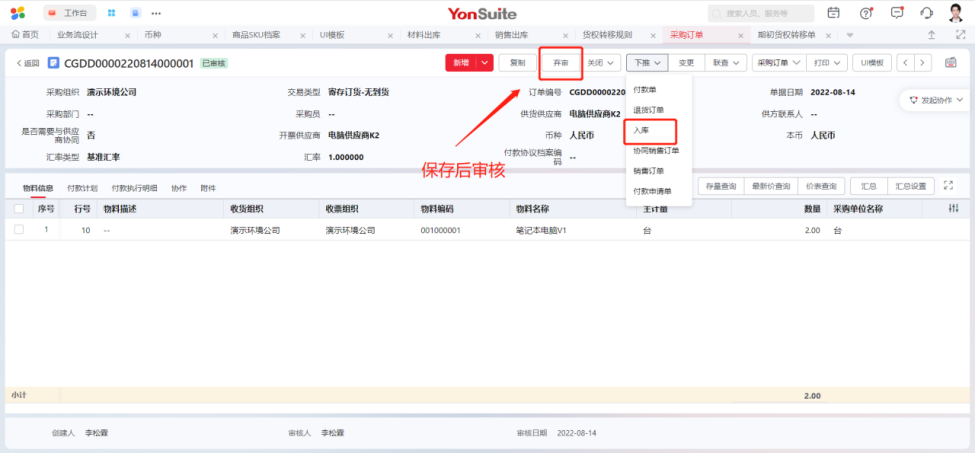Go to next record arrow
Viewport: 975px width, 453px height.
922,62
